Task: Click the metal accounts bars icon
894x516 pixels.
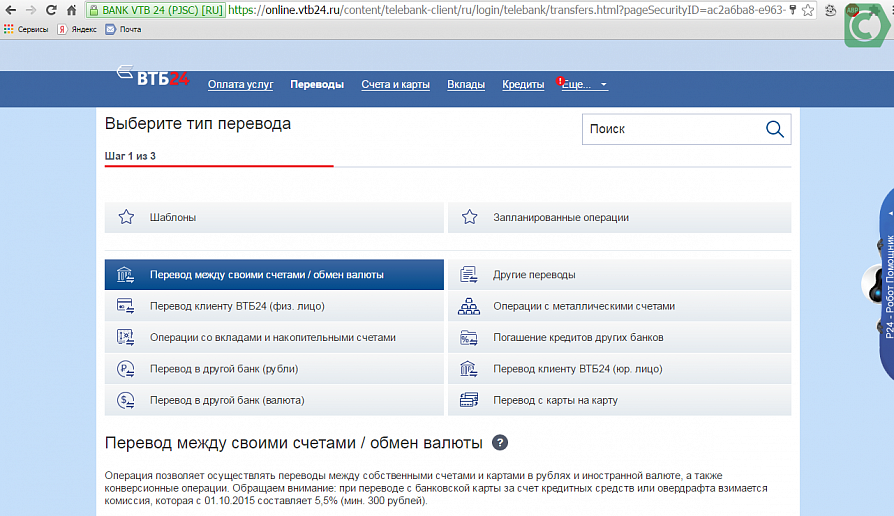Action: click(469, 306)
